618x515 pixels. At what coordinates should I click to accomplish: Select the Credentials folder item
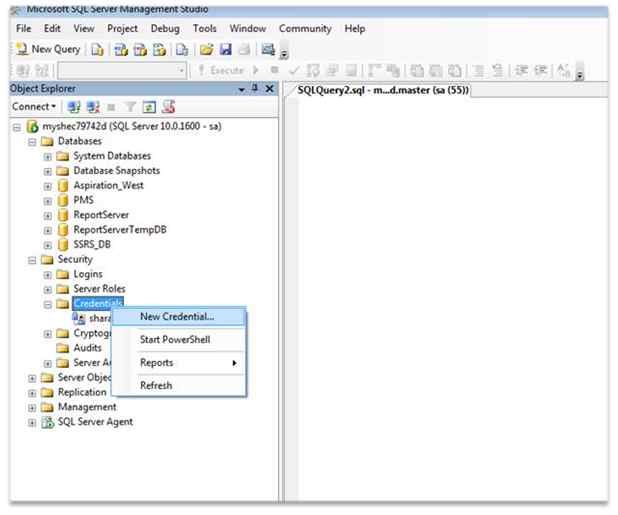click(98, 303)
